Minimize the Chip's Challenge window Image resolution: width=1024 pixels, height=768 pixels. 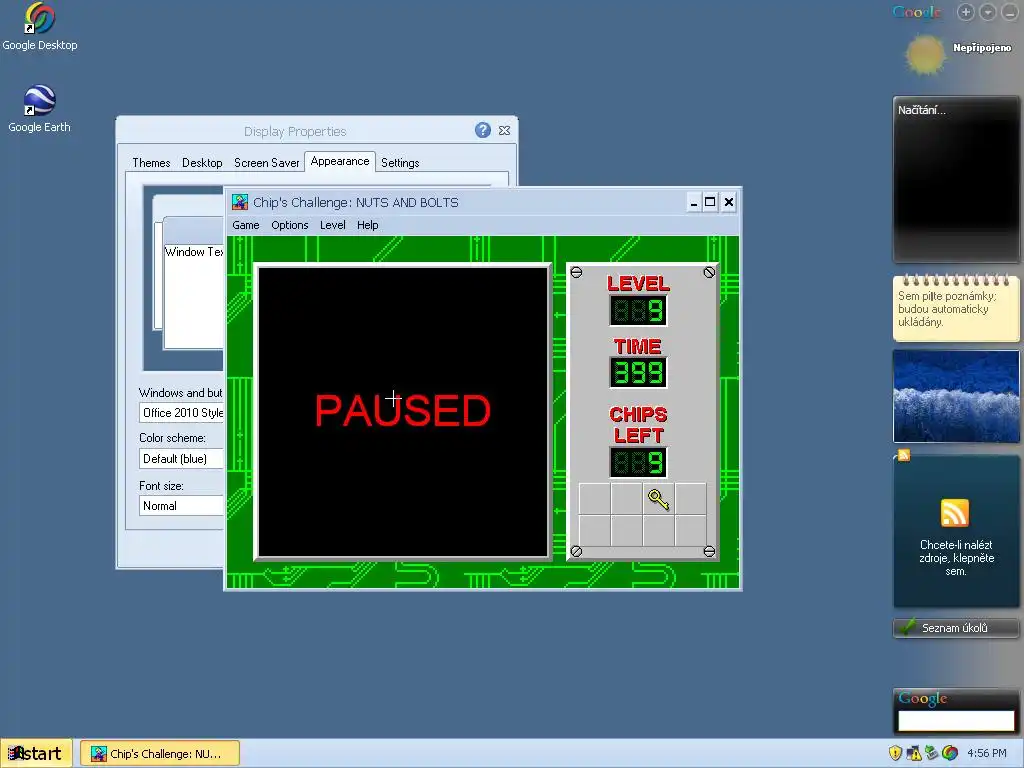(x=694, y=202)
